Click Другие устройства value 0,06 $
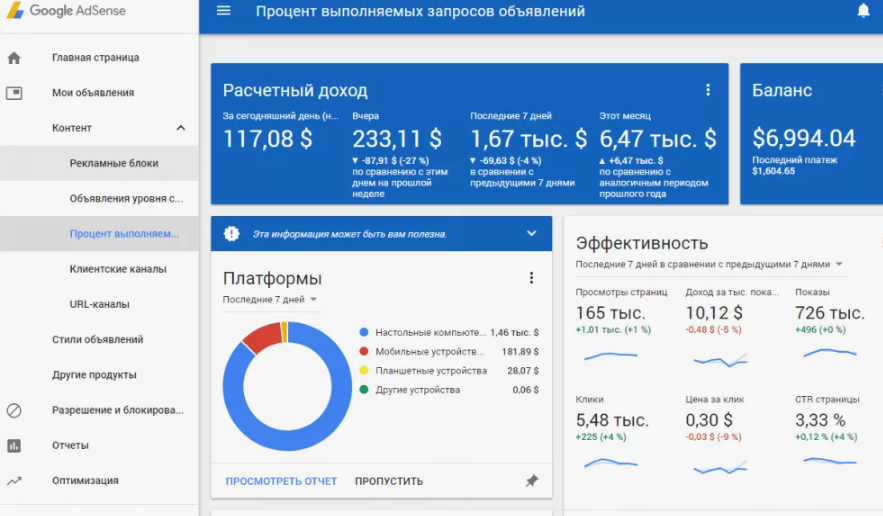 tap(525, 390)
